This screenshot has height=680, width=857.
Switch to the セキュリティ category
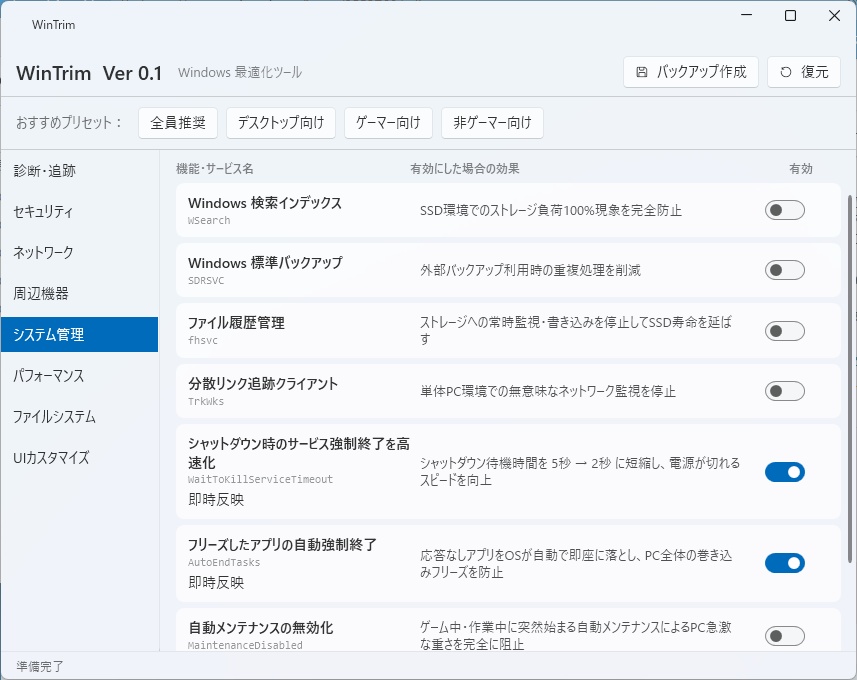pos(79,212)
